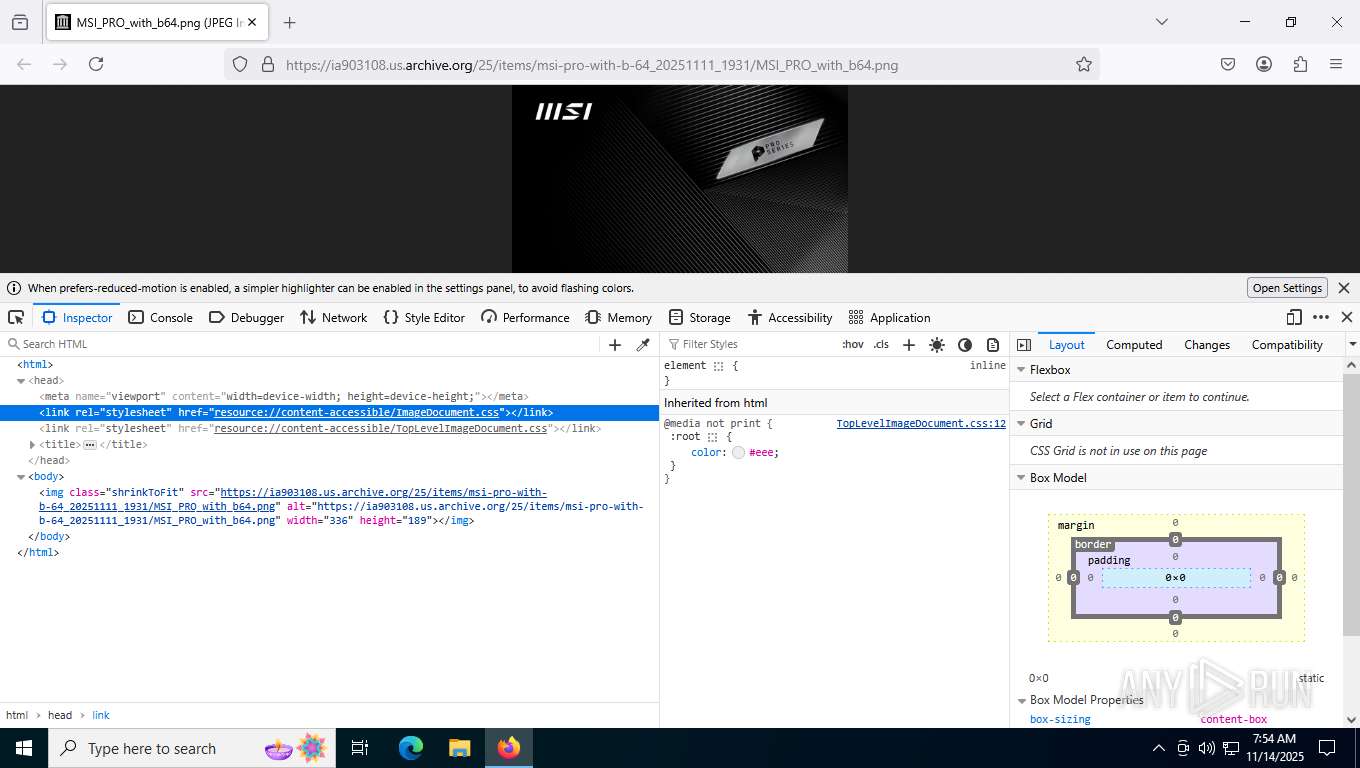Open File Explorer from taskbar
The image size is (1360, 768).
click(x=460, y=748)
